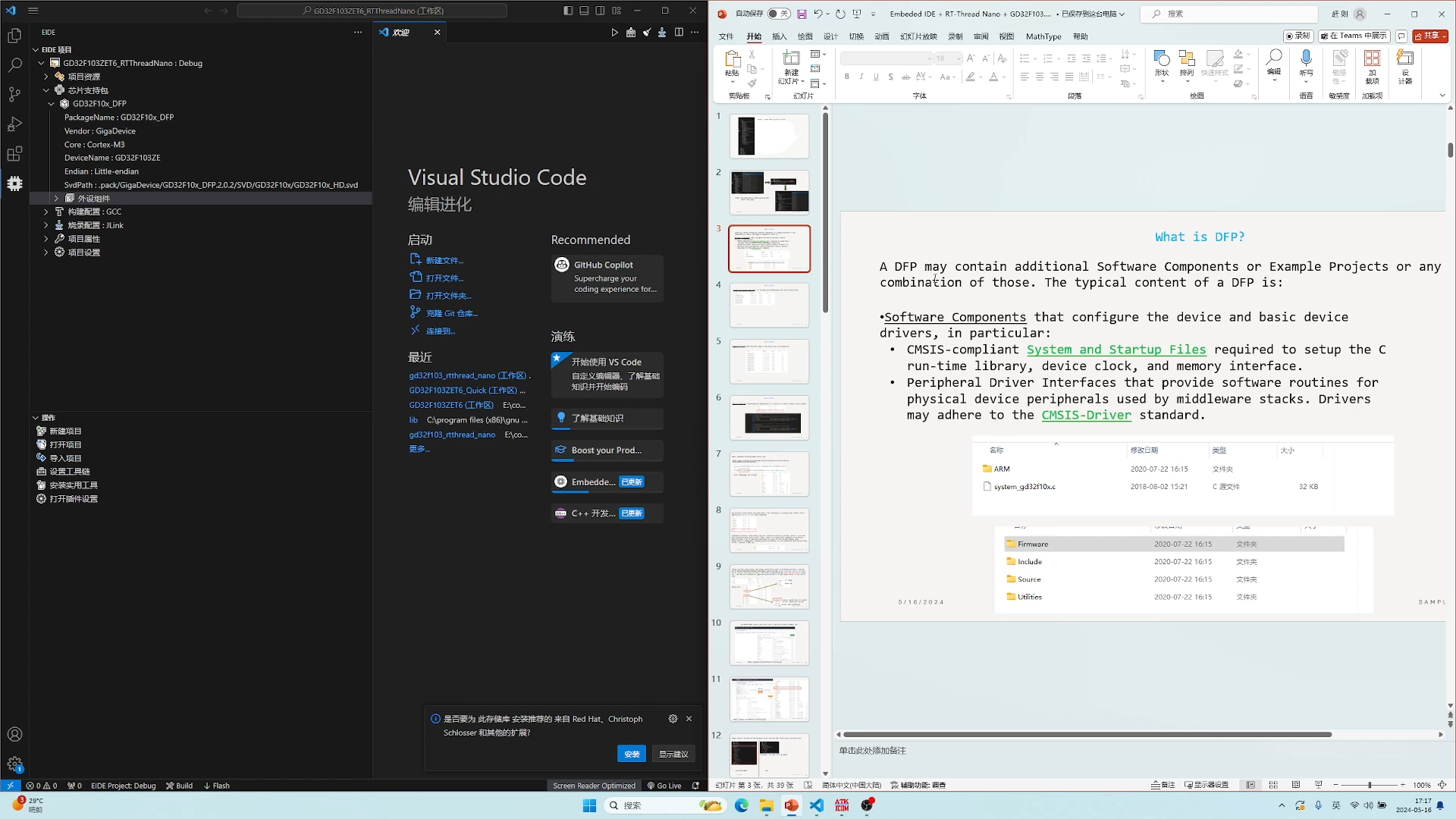This screenshot has height=819, width=1456.
Task: Switch to the 插入 ribbon tab
Action: coord(780,36)
